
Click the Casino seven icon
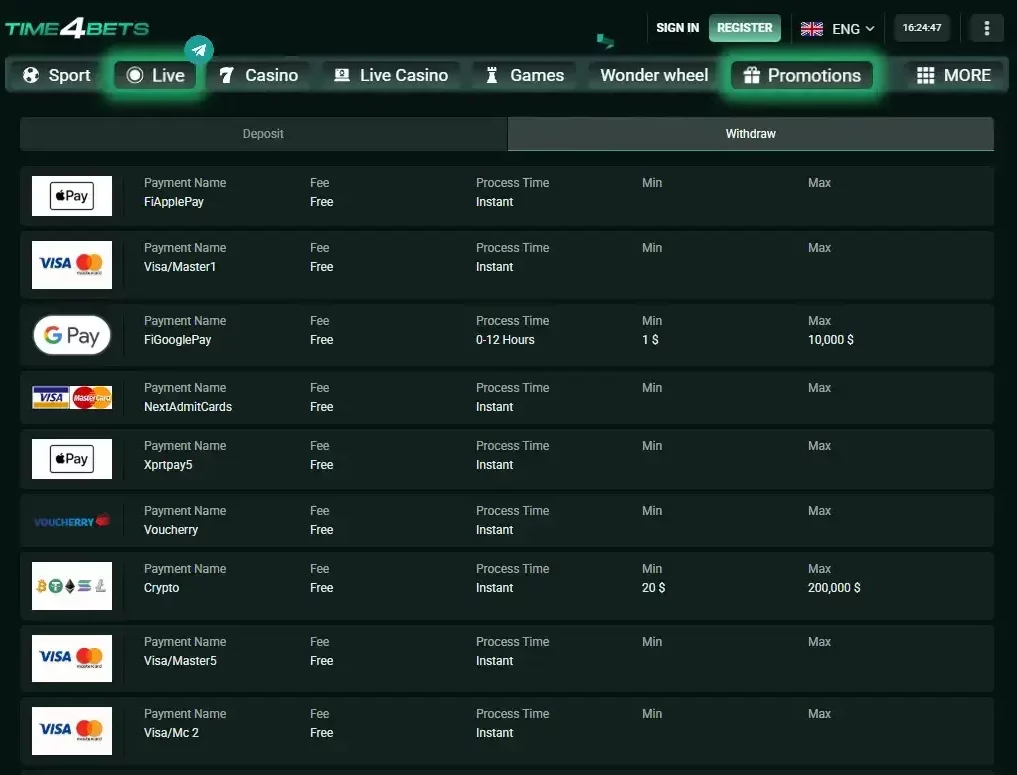click(226, 75)
